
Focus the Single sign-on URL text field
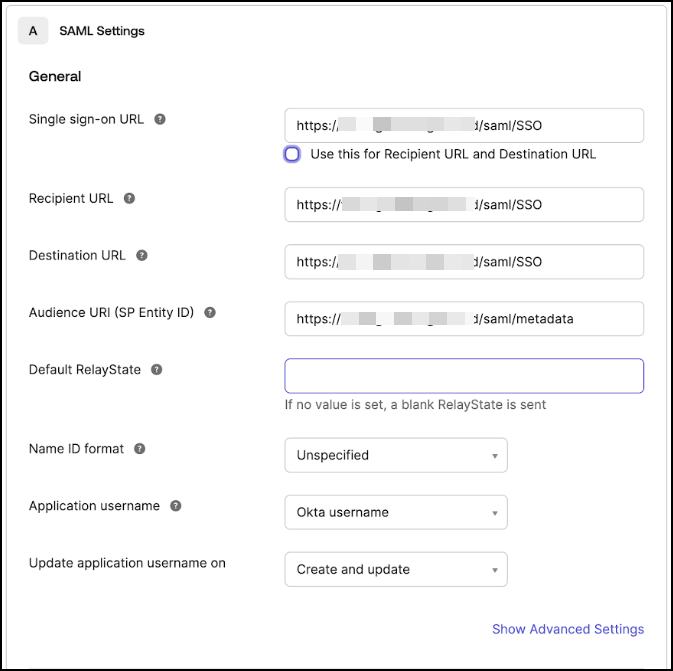click(x=464, y=126)
